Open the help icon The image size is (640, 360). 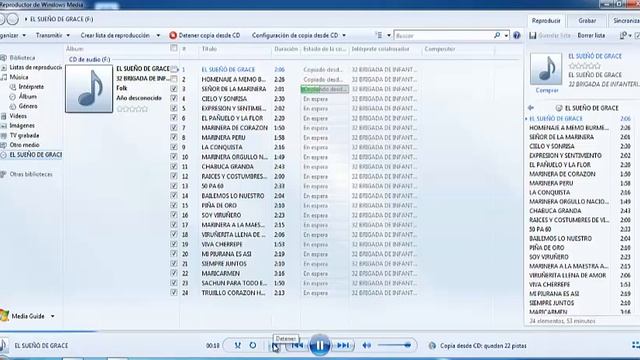(x=517, y=36)
